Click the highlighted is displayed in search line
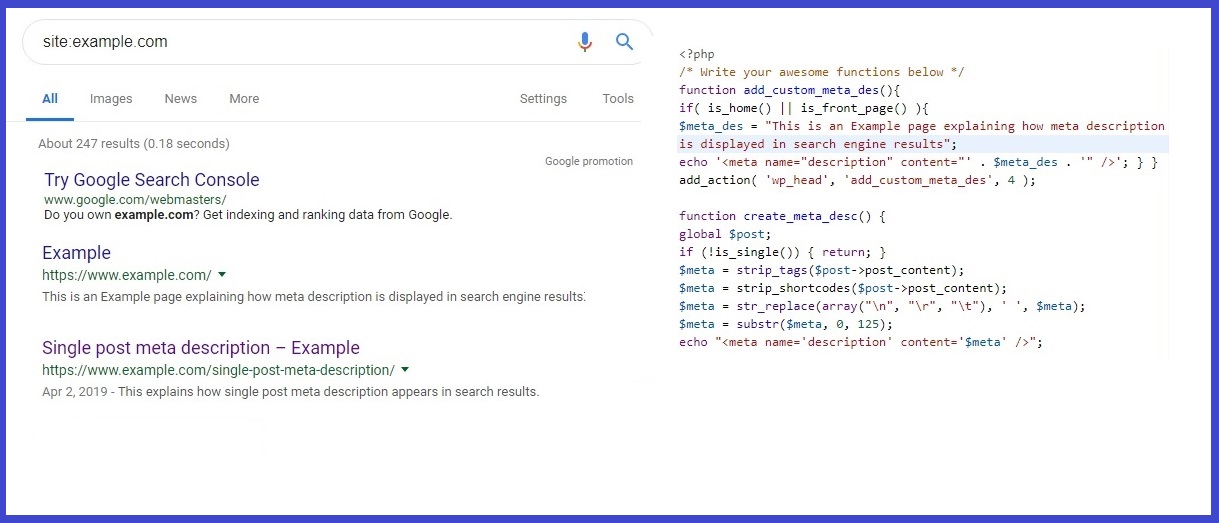 pyautogui.click(x=818, y=144)
